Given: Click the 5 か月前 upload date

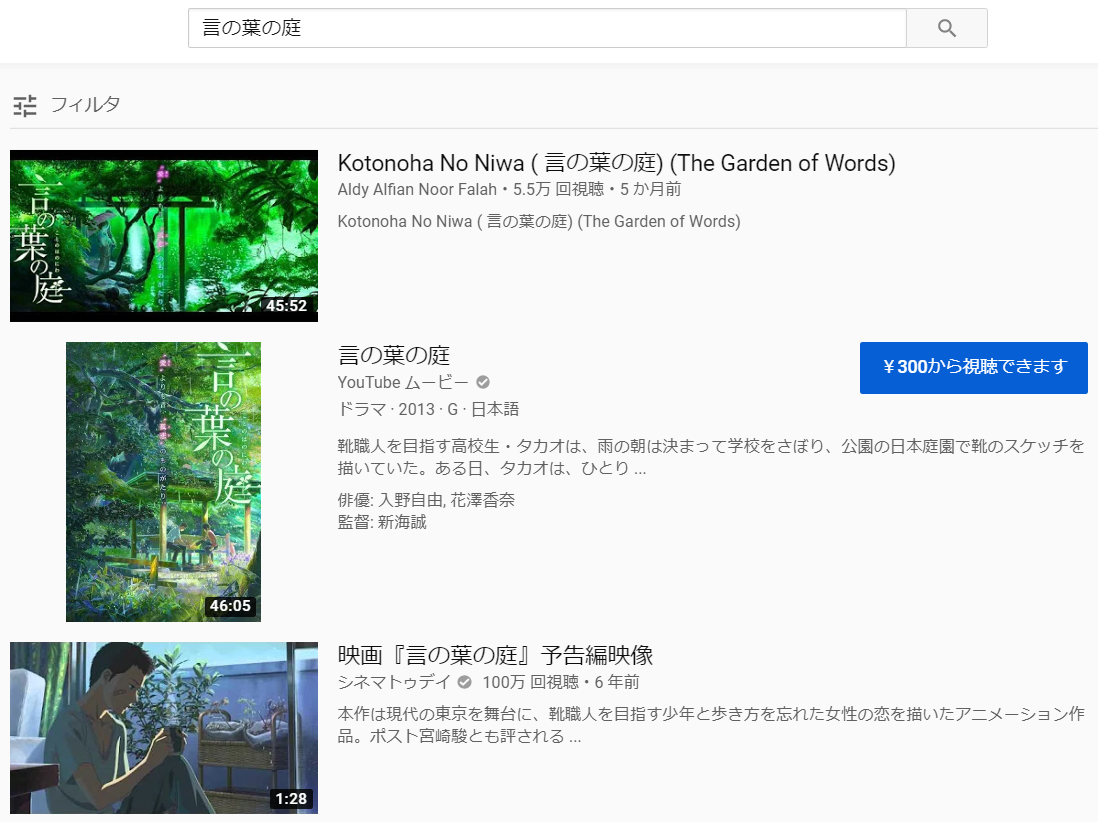Looking at the screenshot, I should tap(651, 190).
